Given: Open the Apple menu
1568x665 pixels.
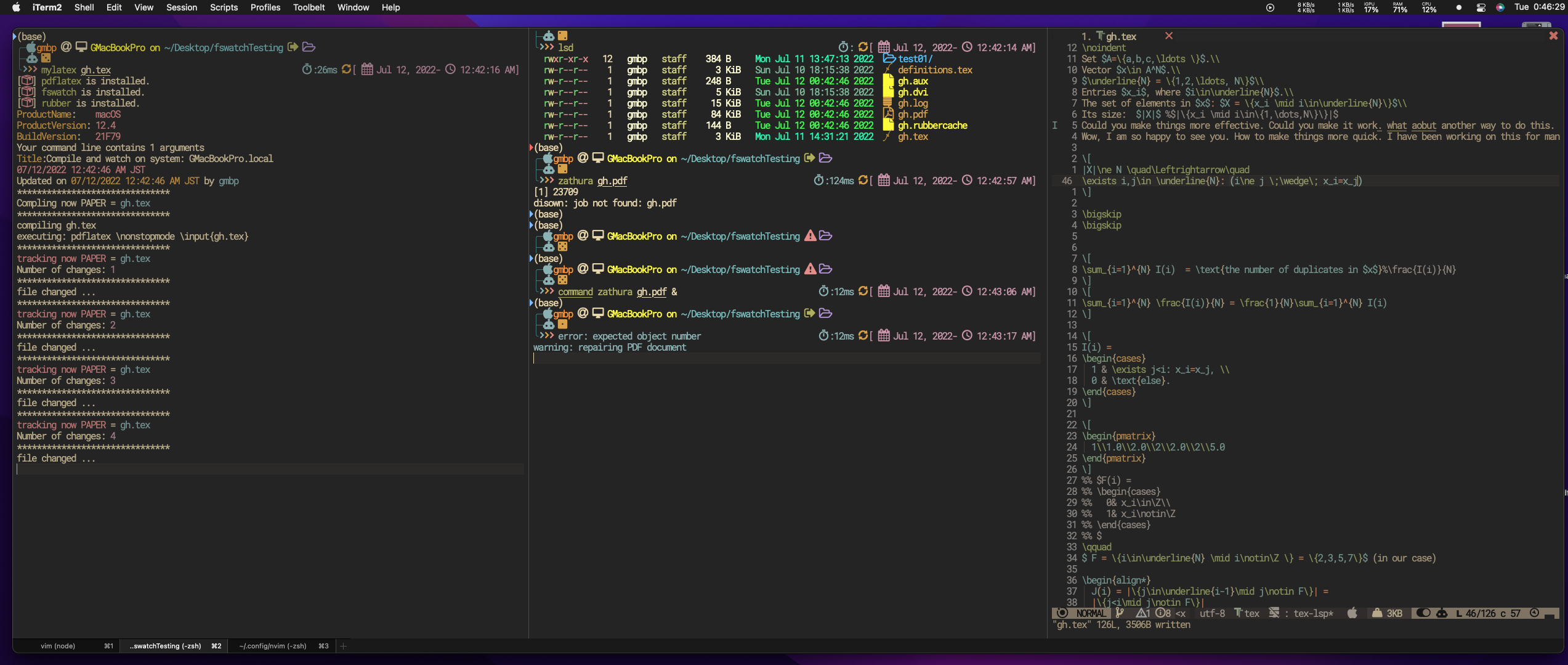Looking at the screenshot, I should (x=17, y=7).
